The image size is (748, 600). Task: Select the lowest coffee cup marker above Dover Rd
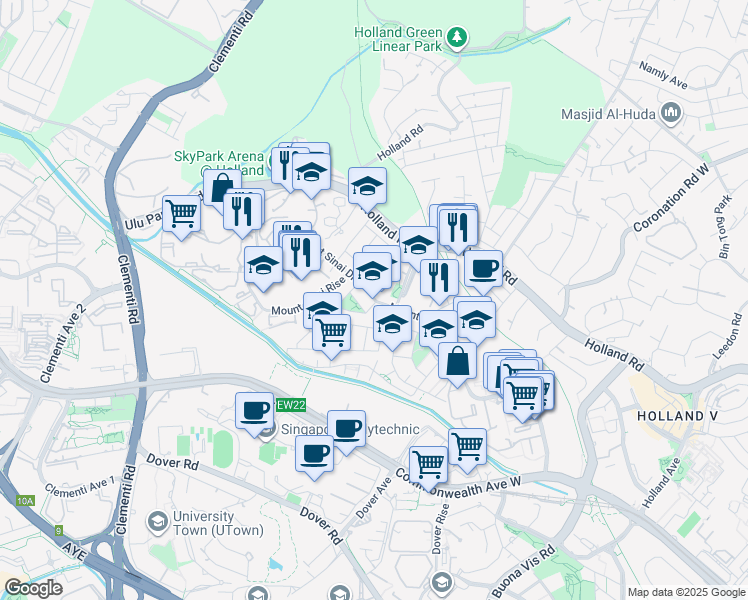(x=314, y=455)
